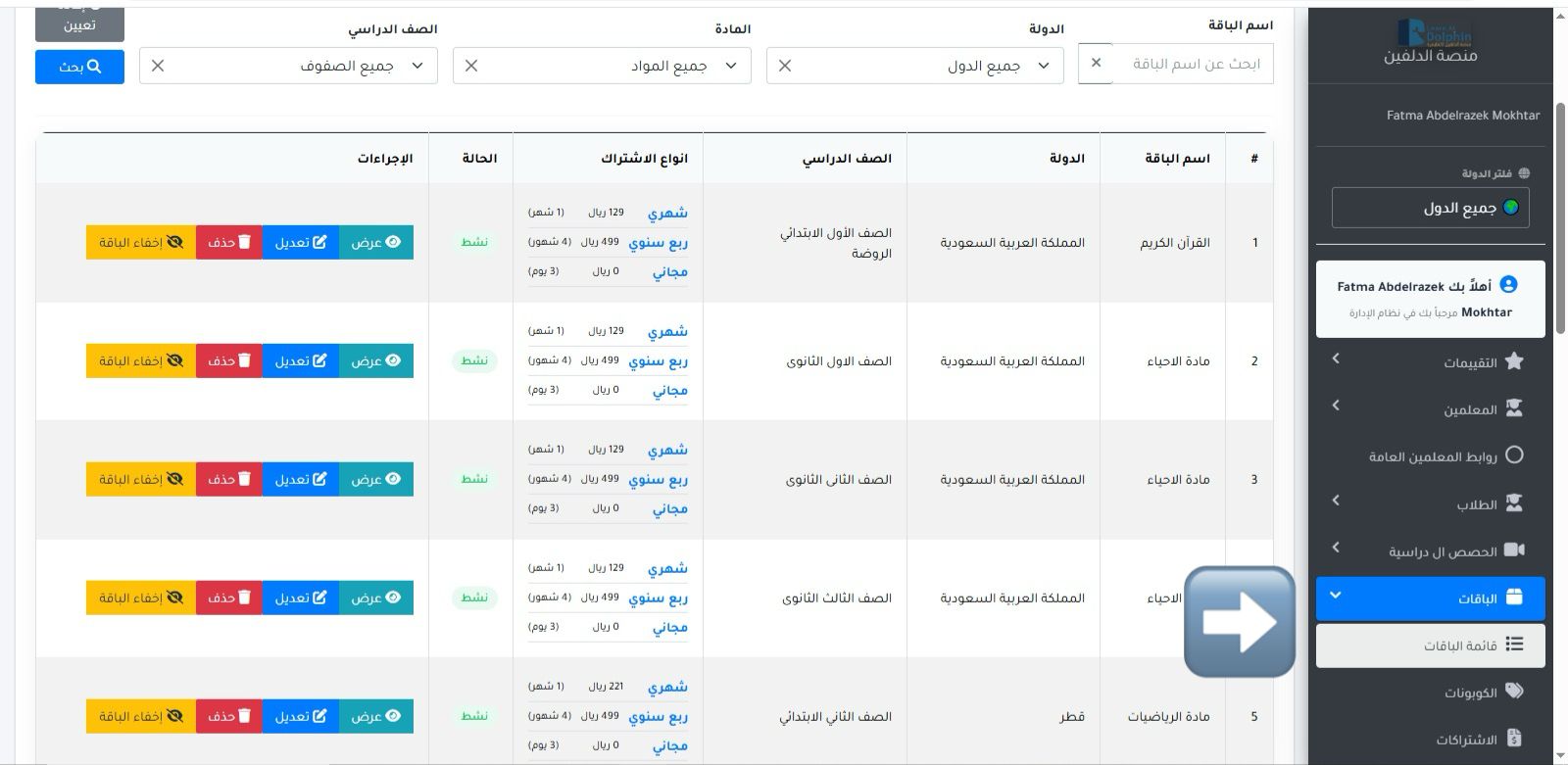Click the star icon for Ratings
This screenshot has width=1568, height=765.
[x=1514, y=361]
